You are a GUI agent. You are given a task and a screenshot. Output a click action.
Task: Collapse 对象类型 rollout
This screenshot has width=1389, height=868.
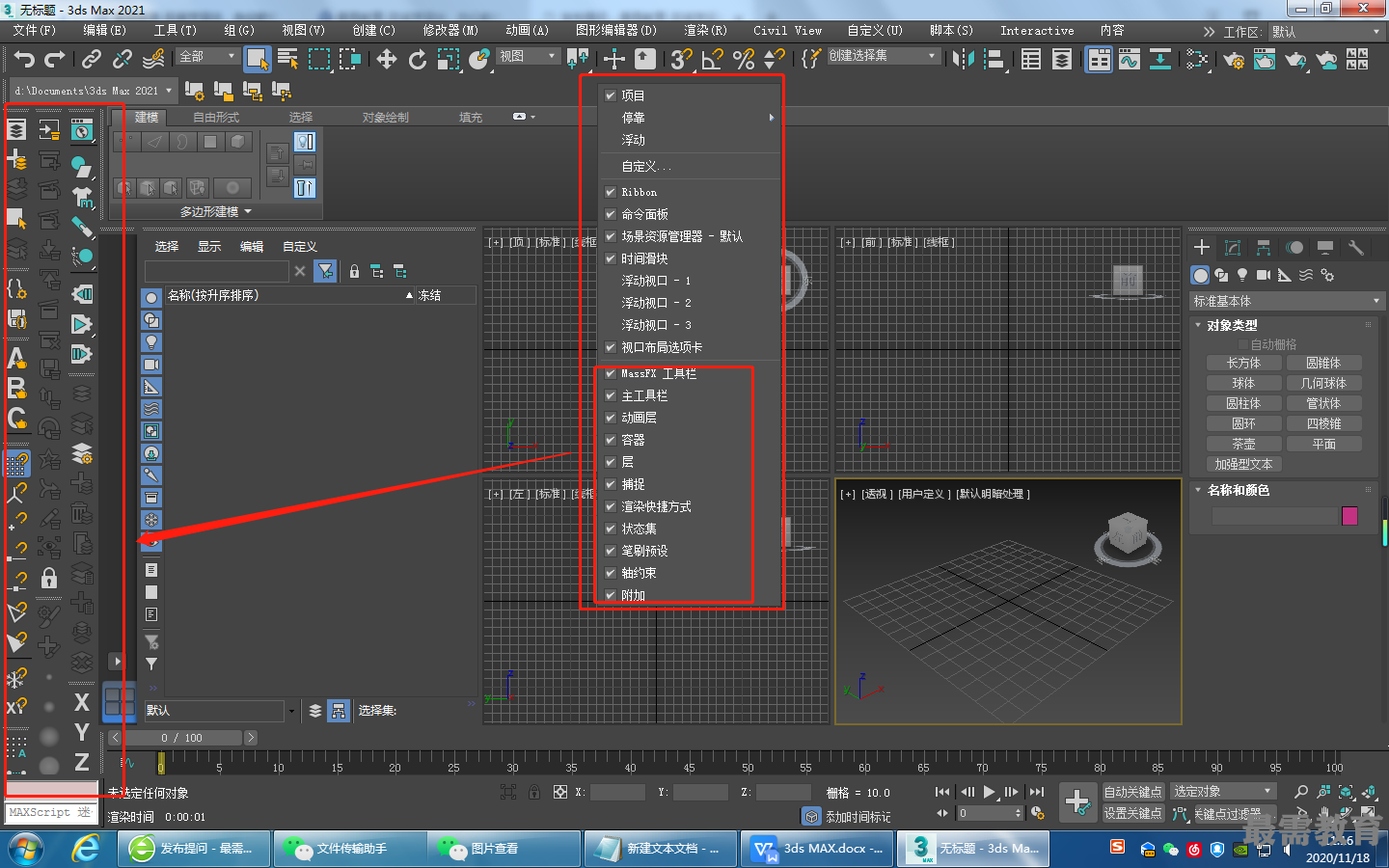coord(1232,325)
